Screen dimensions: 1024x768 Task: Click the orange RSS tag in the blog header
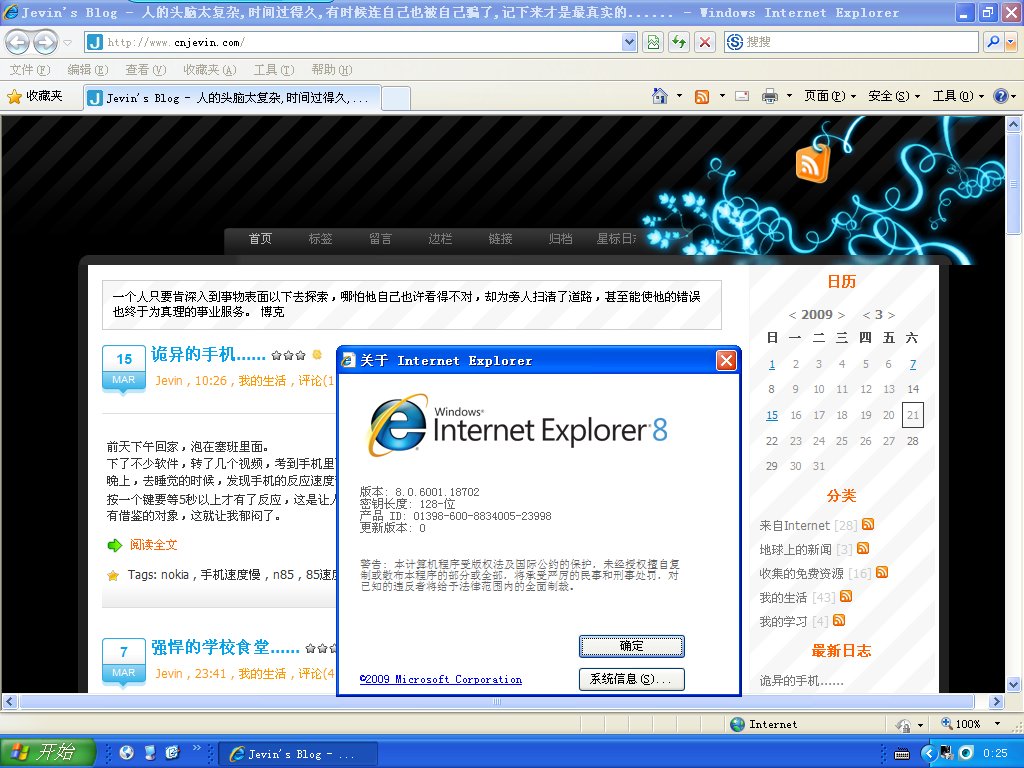coord(812,163)
